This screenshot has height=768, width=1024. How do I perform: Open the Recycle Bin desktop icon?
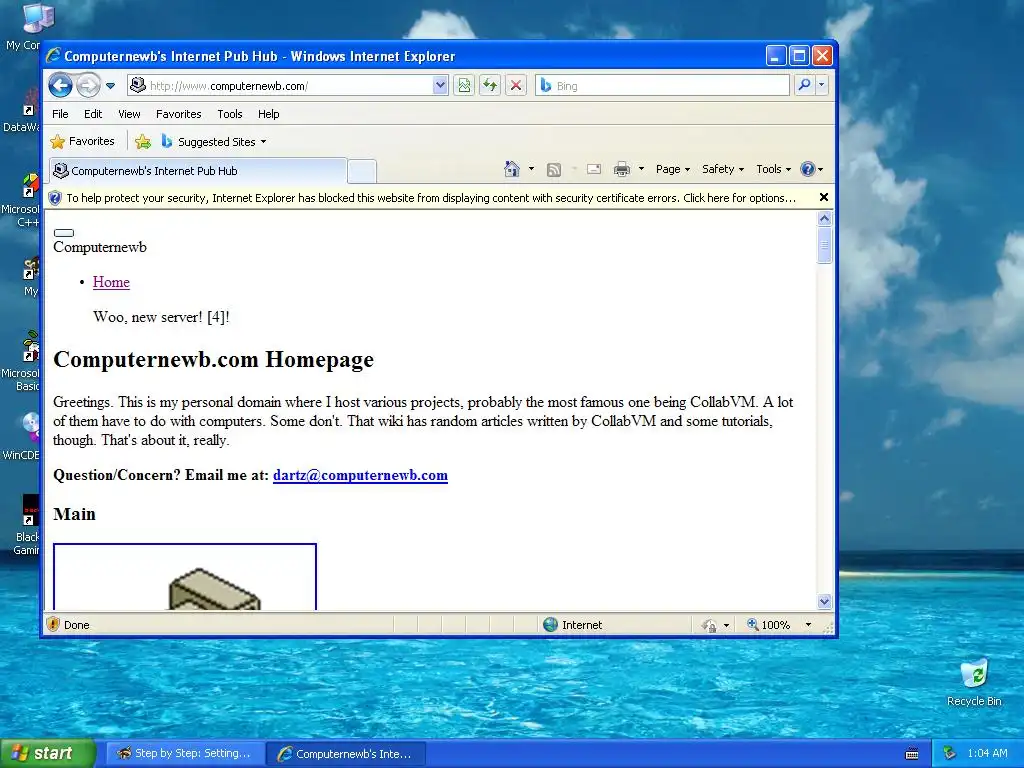point(974,682)
